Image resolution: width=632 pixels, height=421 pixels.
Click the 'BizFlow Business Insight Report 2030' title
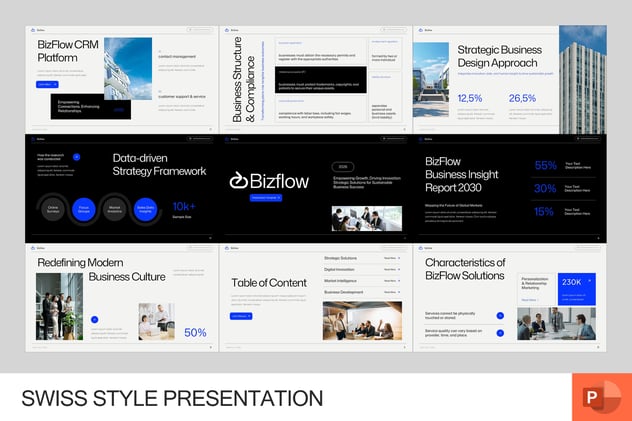click(x=462, y=174)
